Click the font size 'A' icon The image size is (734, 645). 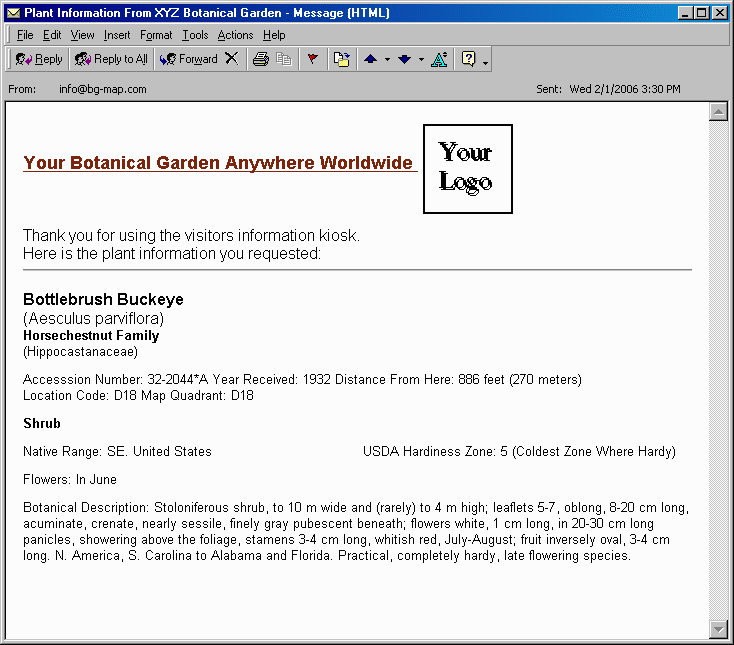point(439,59)
